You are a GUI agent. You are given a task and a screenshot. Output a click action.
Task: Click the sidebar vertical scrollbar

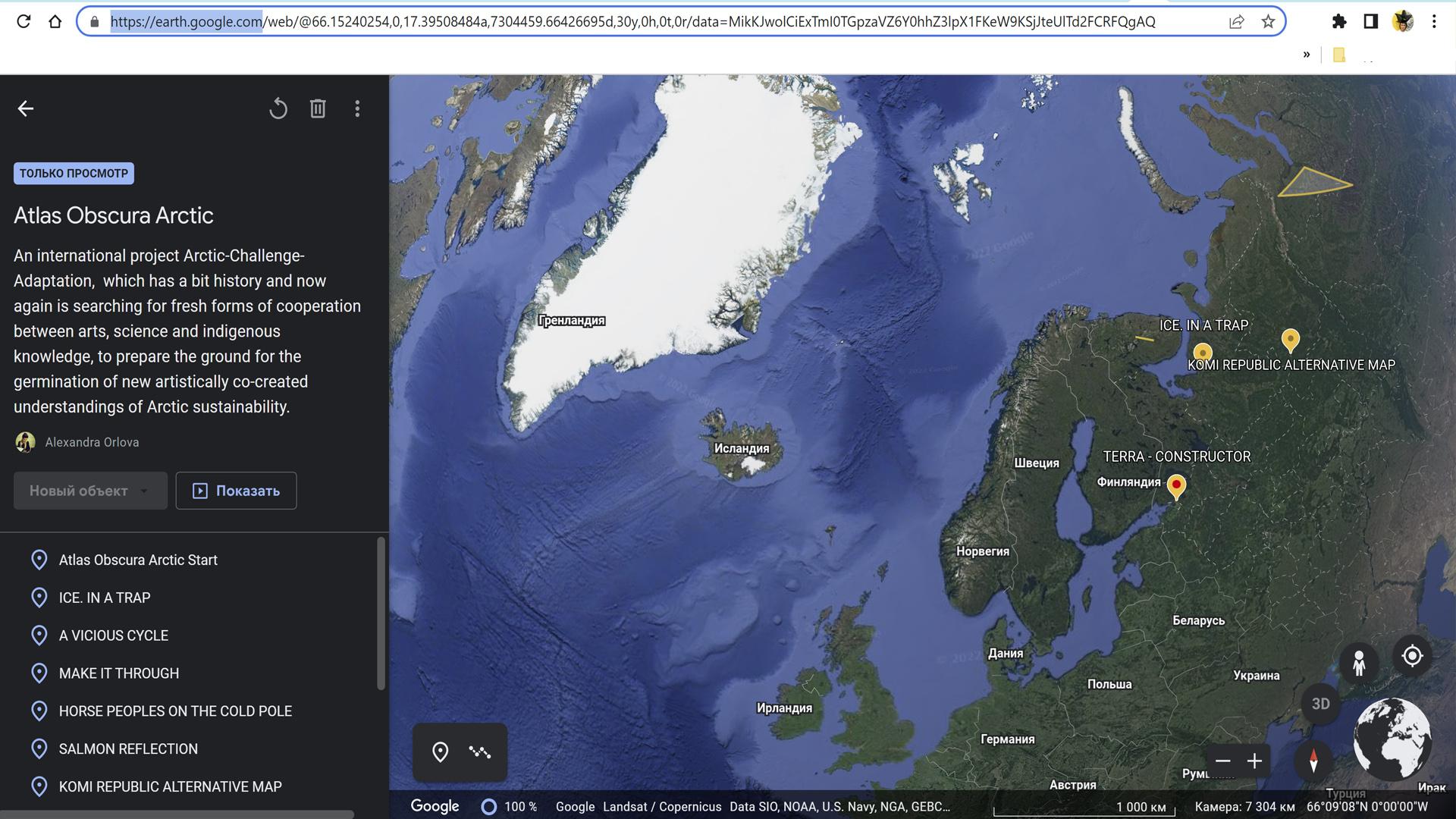point(381,613)
